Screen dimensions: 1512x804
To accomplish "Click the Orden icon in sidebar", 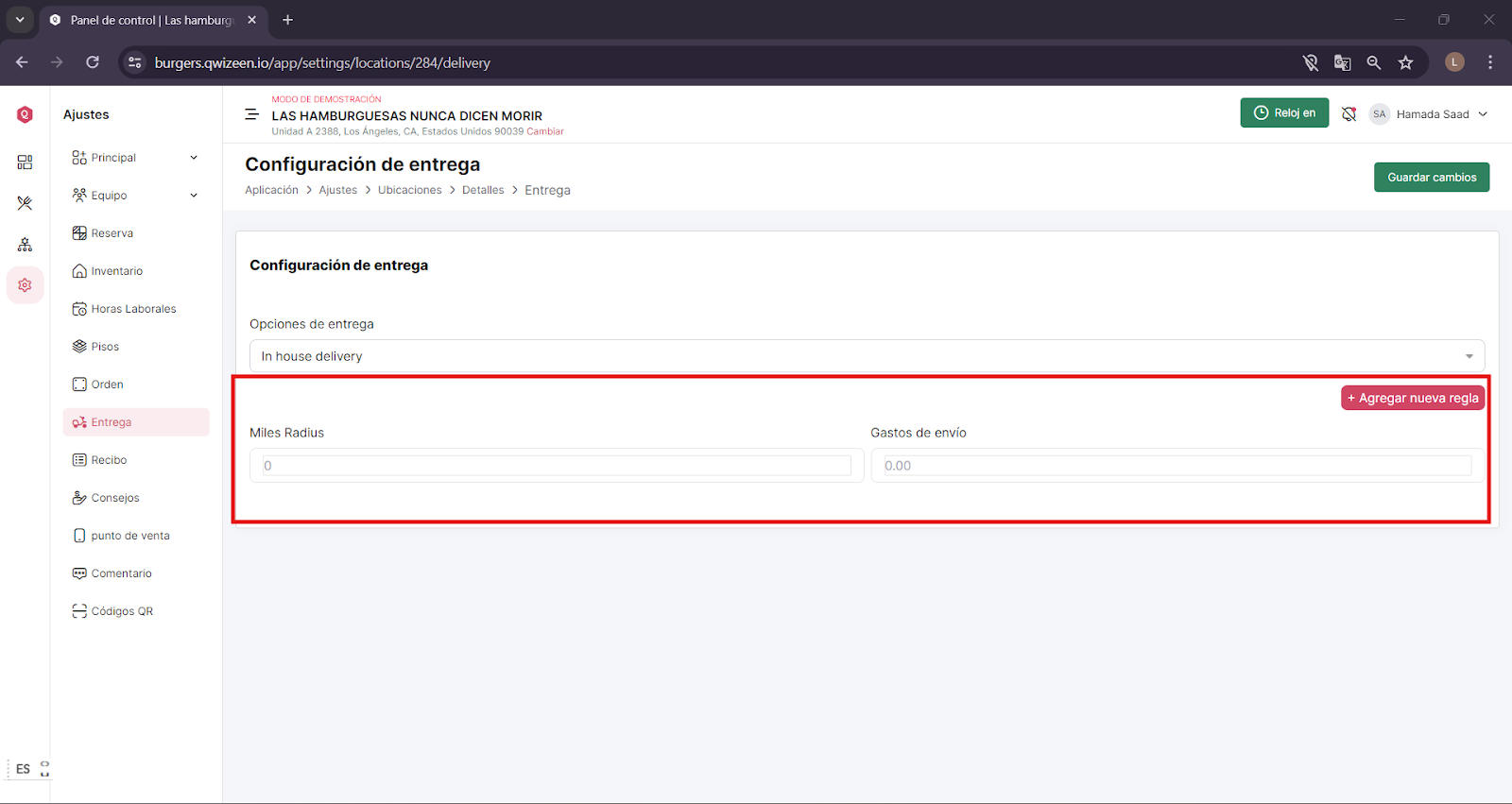I will [79, 385].
